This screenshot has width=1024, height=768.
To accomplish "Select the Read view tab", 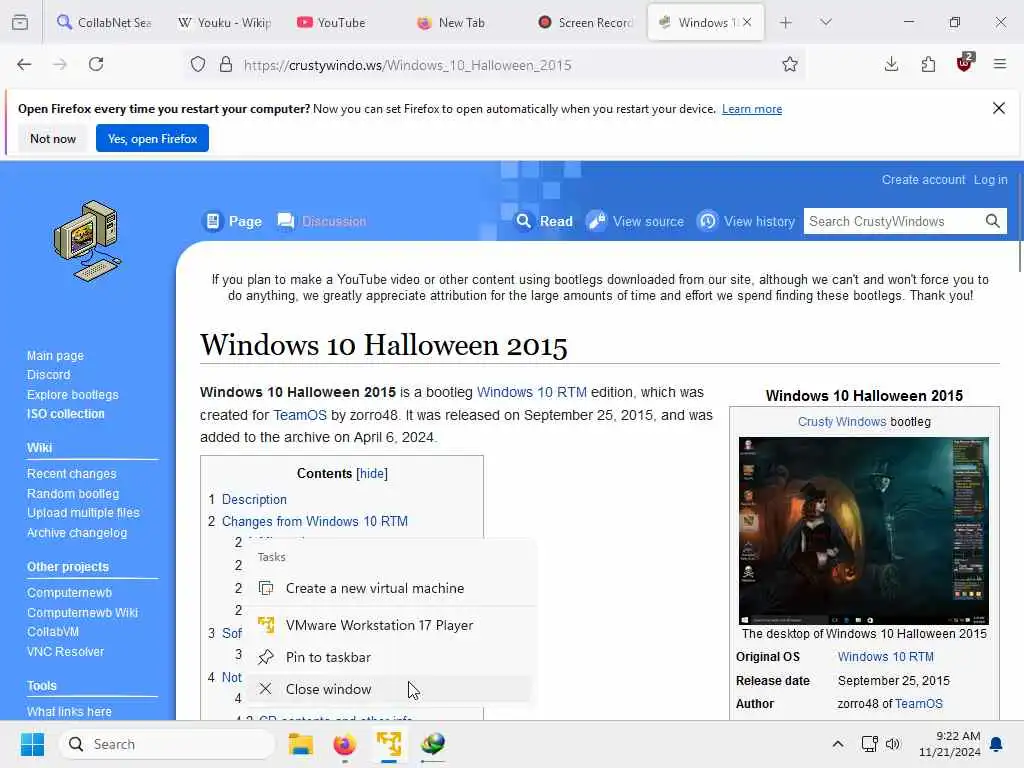I will click(x=544, y=221).
